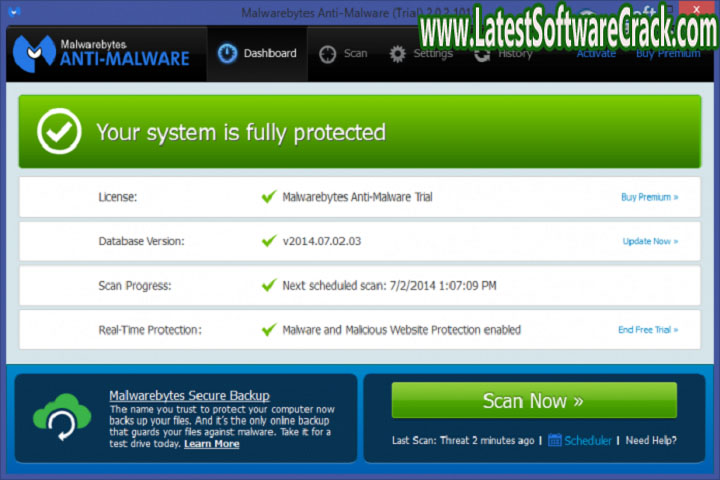Viewport: 720px width, 480px height.
Task: Open the History tab
Action: (x=504, y=54)
